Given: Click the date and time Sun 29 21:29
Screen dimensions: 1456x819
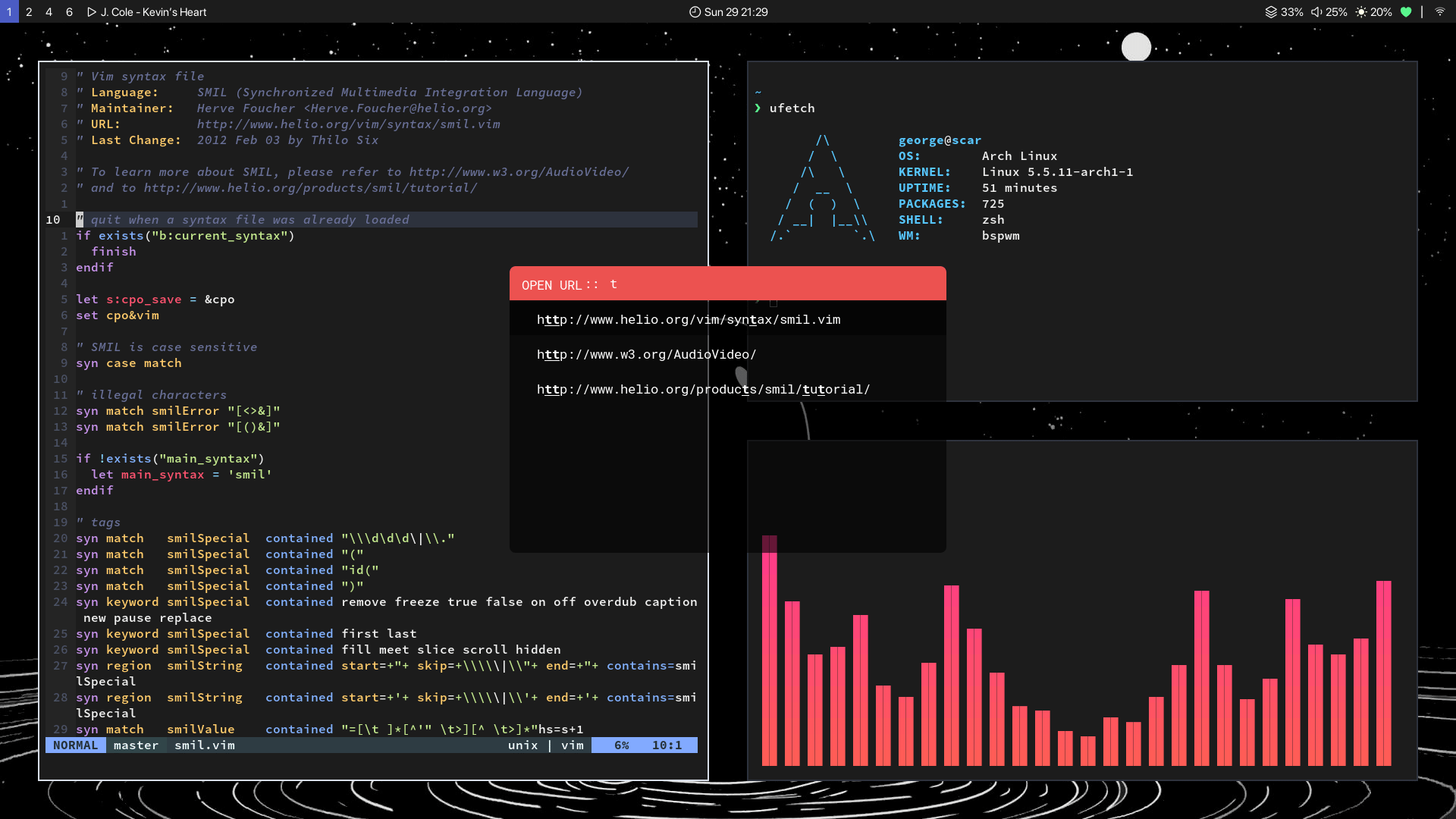Looking at the screenshot, I should [x=736, y=12].
